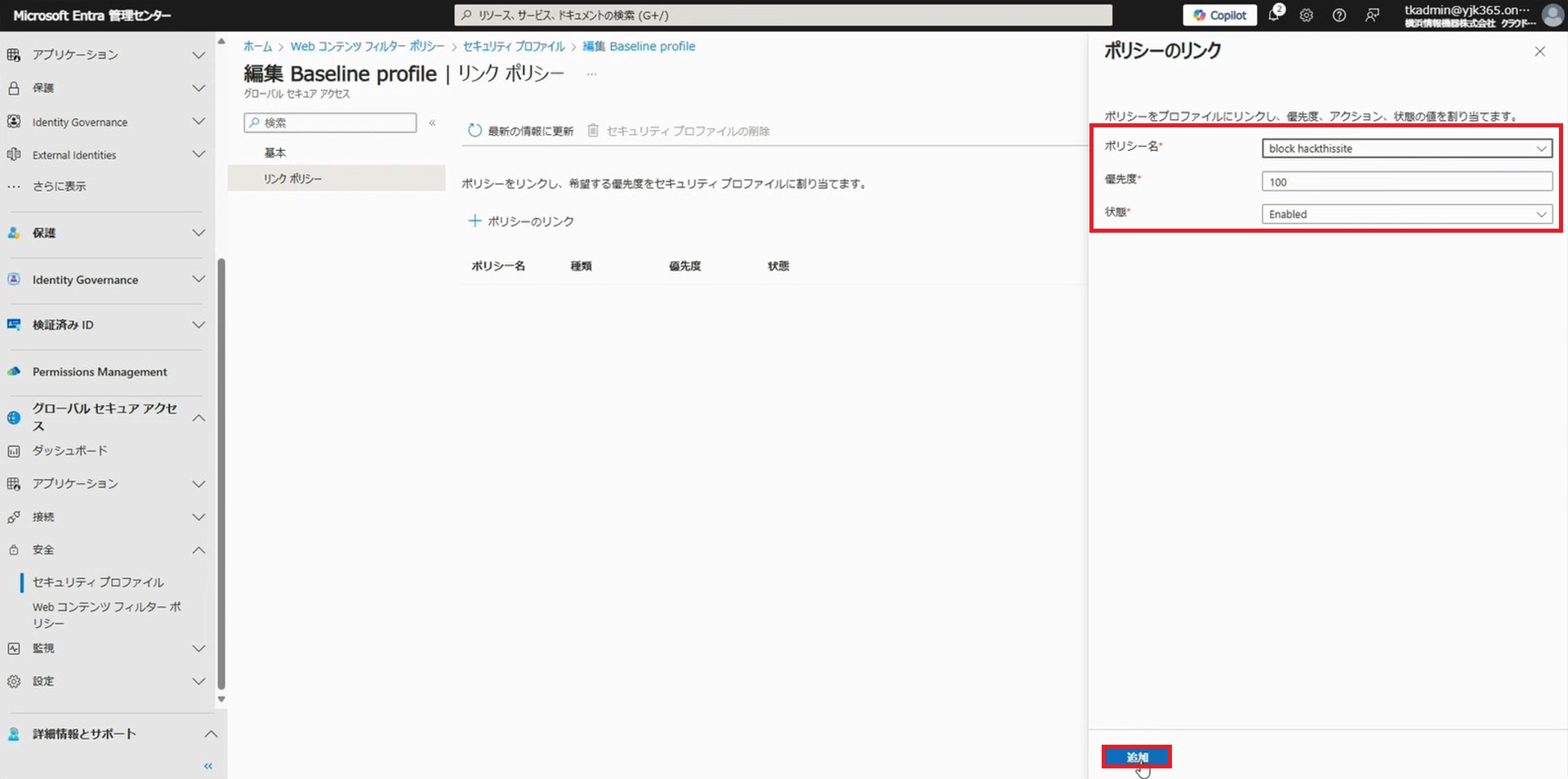Click the 優先度 field containing 100

[1406, 181]
